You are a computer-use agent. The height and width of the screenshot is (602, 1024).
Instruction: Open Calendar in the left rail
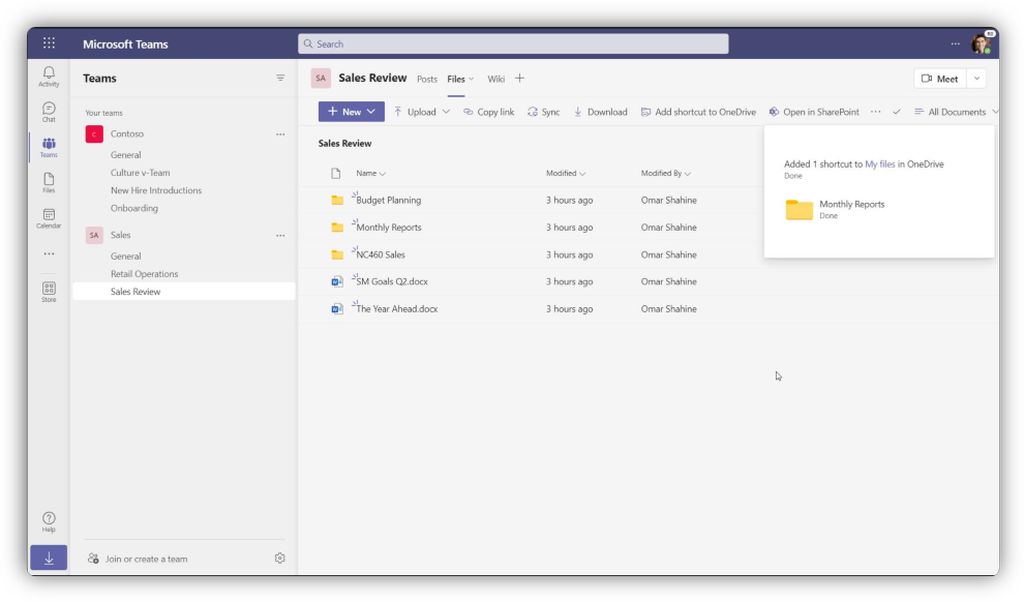[x=49, y=218]
